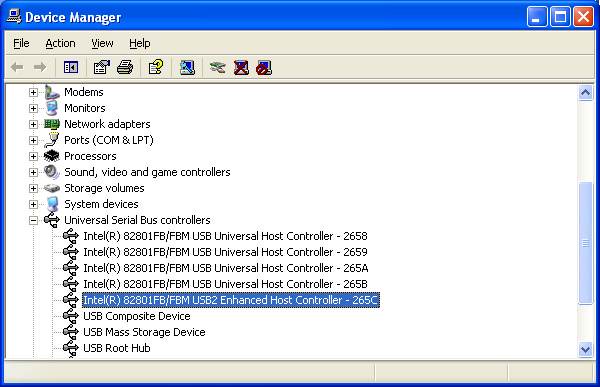Open the Help menu
This screenshot has height=387, width=600.
[140, 43]
